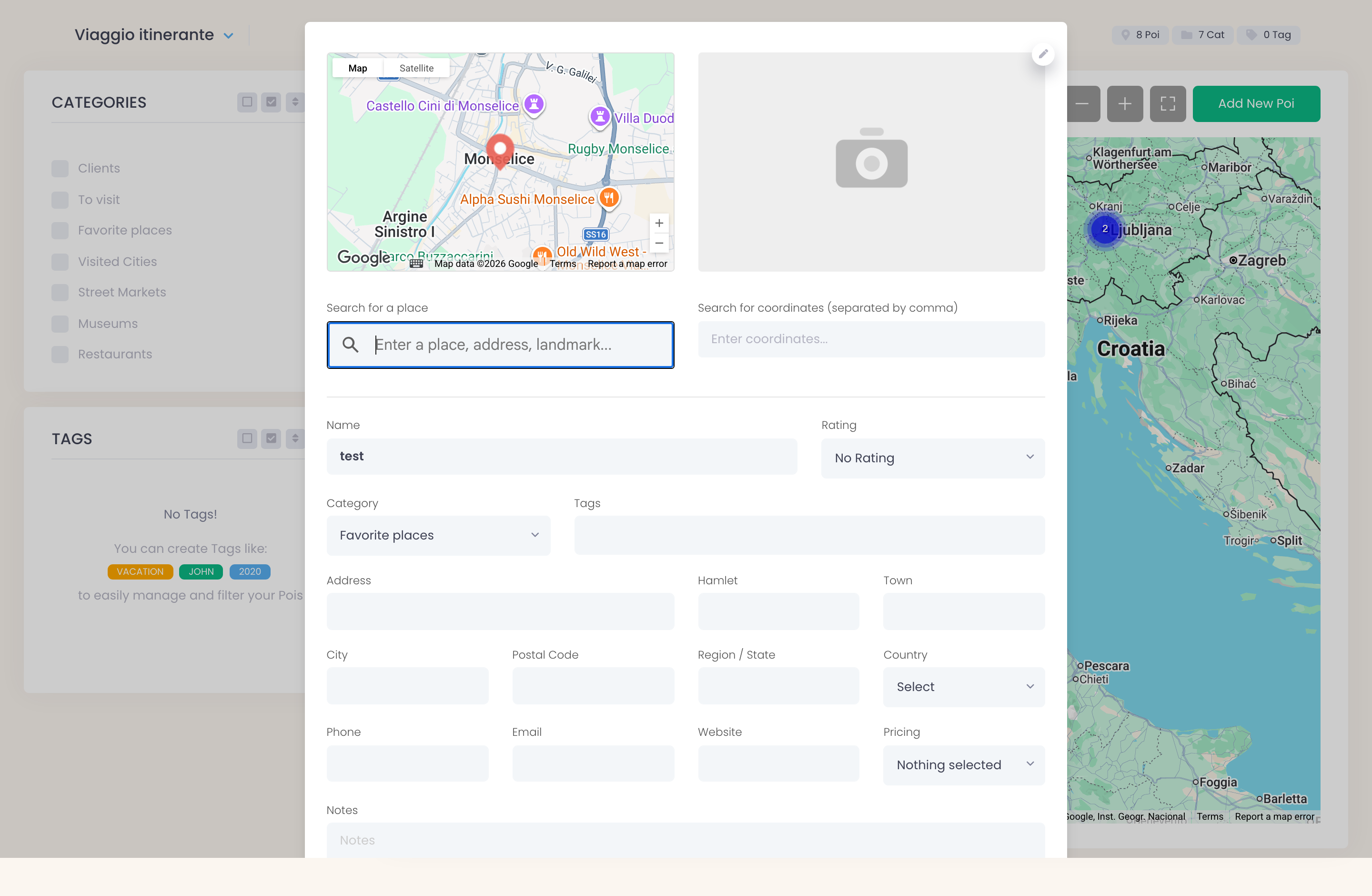Select all categories icon

(x=271, y=102)
